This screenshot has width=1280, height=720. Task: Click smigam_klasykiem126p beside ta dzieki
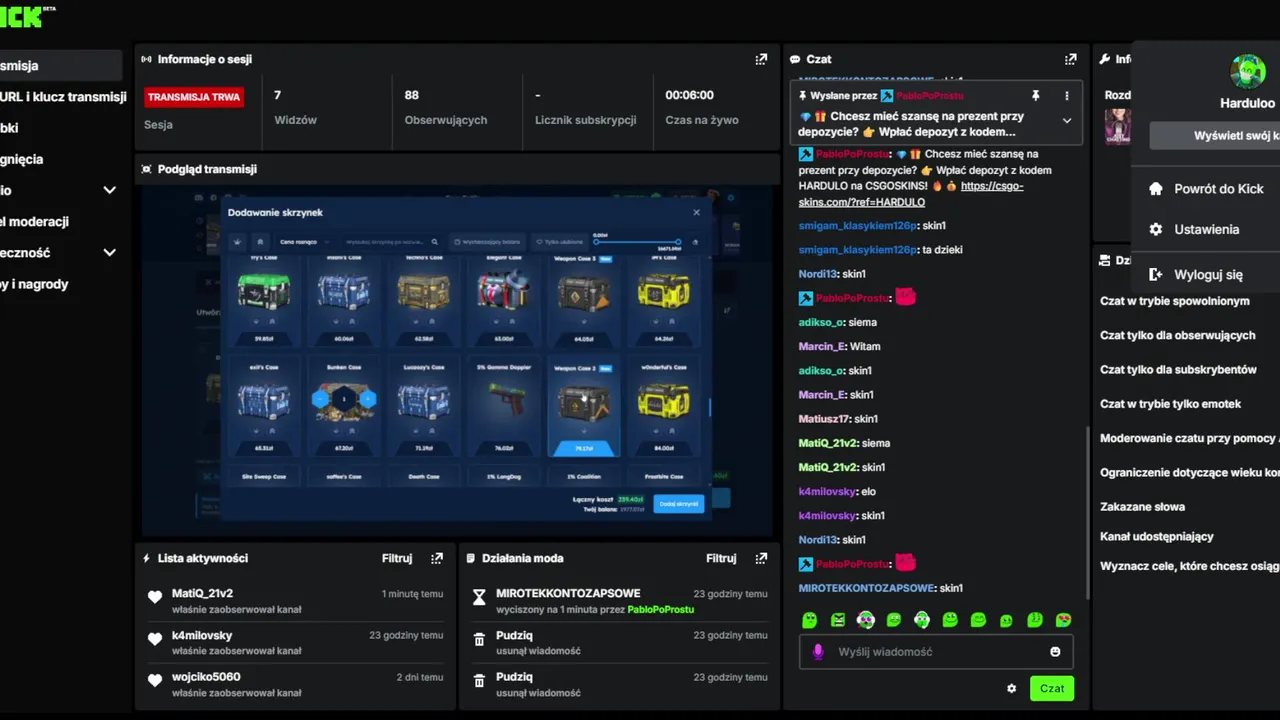click(x=857, y=249)
